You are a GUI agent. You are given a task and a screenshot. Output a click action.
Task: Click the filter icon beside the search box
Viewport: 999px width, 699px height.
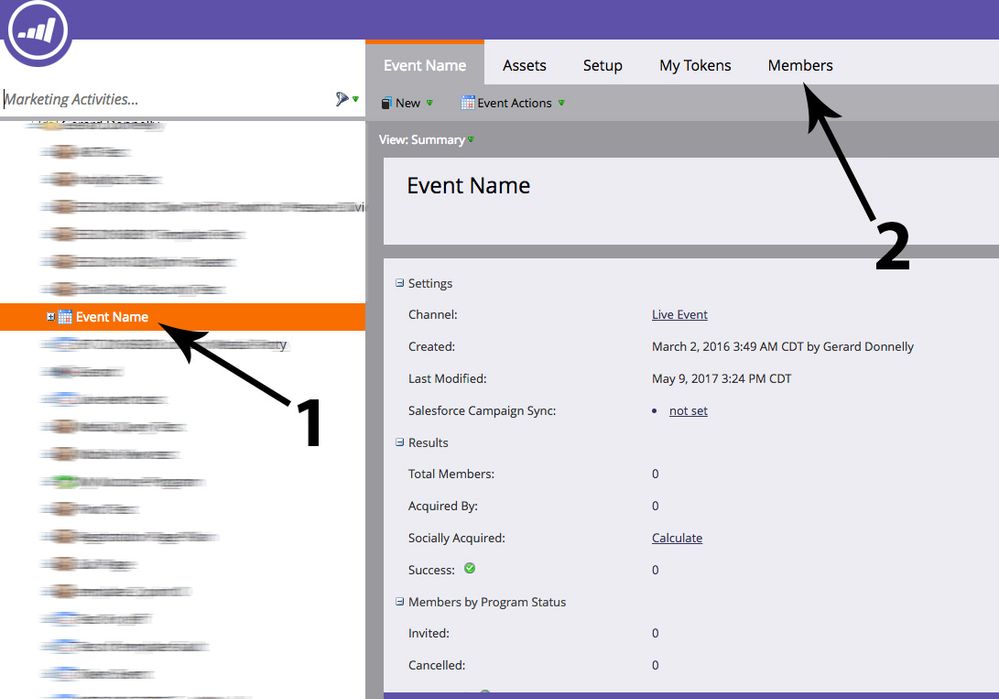[343, 99]
